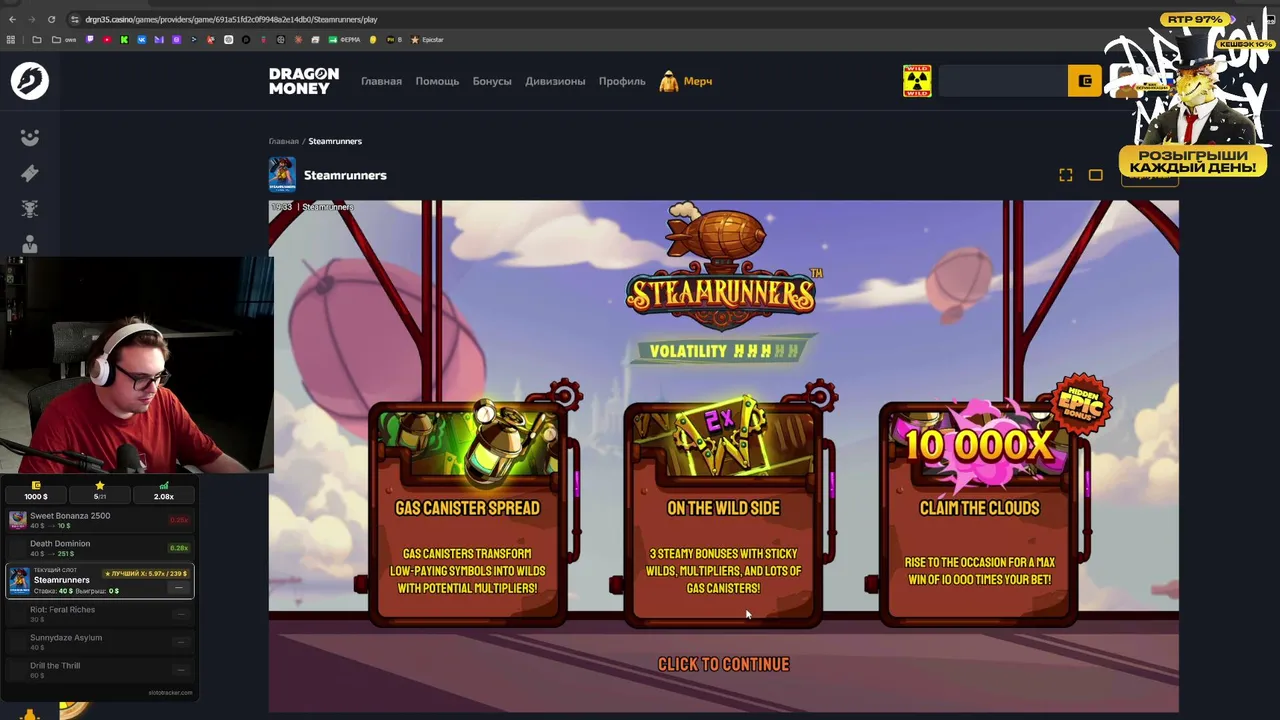
Task: Click the sidebar trophy icon
Action: coord(30,209)
